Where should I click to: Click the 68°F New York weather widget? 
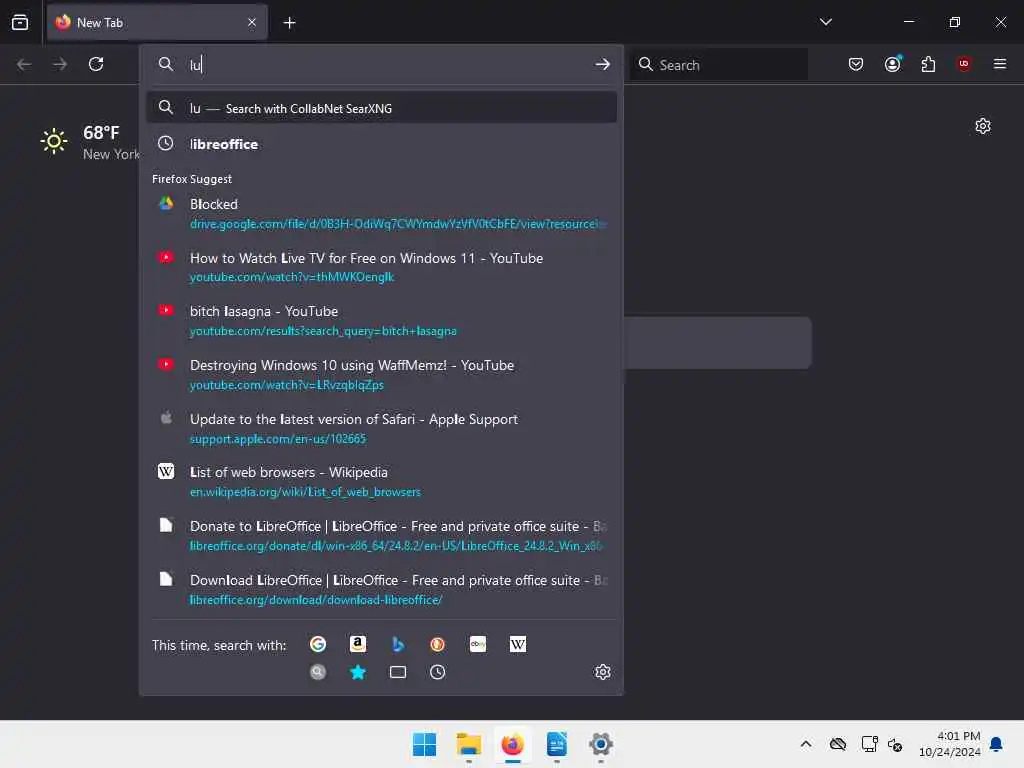[x=90, y=142]
